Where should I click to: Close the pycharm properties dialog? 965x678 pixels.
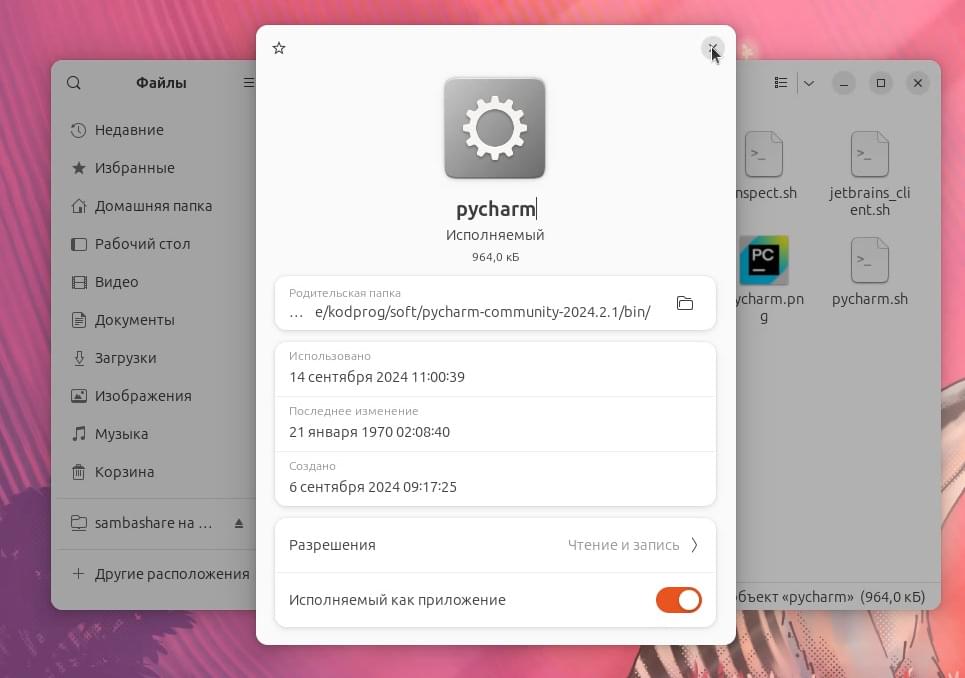[713, 48]
